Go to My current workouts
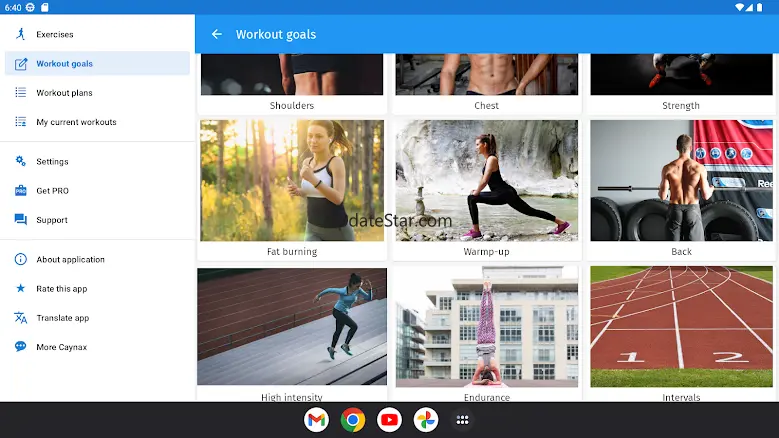The image size is (779, 438). pos(97,122)
